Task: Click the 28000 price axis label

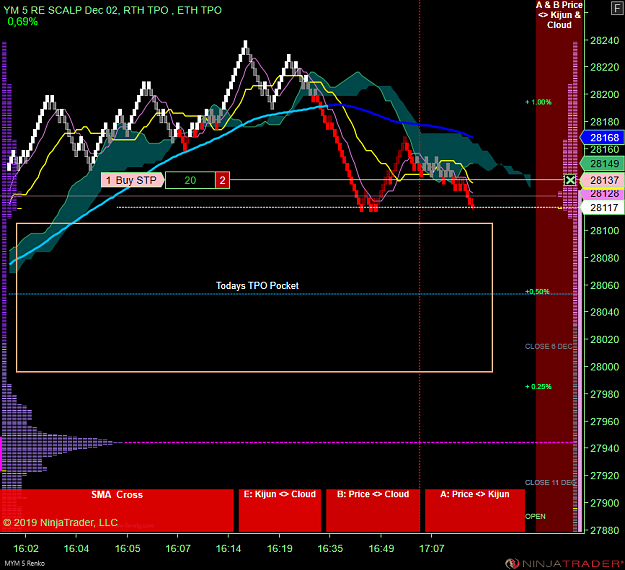Action: tap(605, 367)
